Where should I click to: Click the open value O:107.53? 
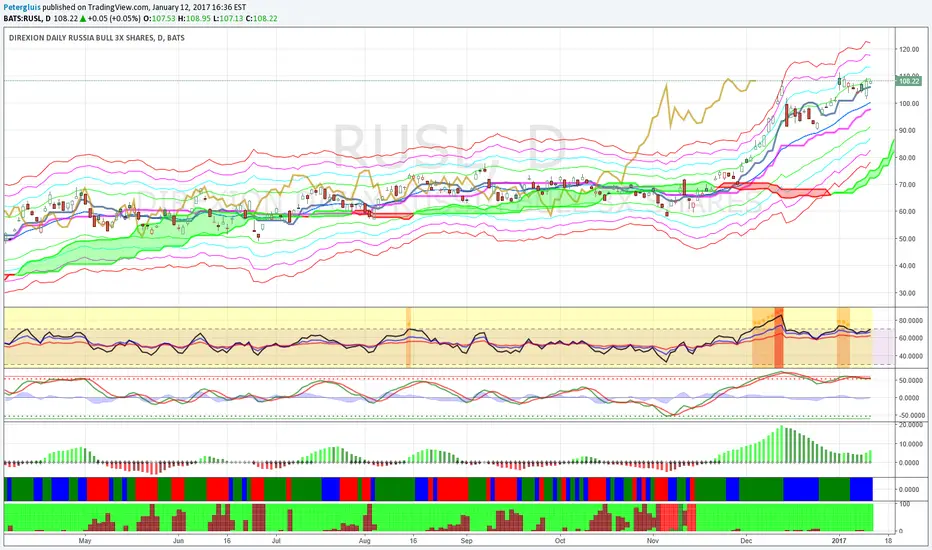coord(159,18)
